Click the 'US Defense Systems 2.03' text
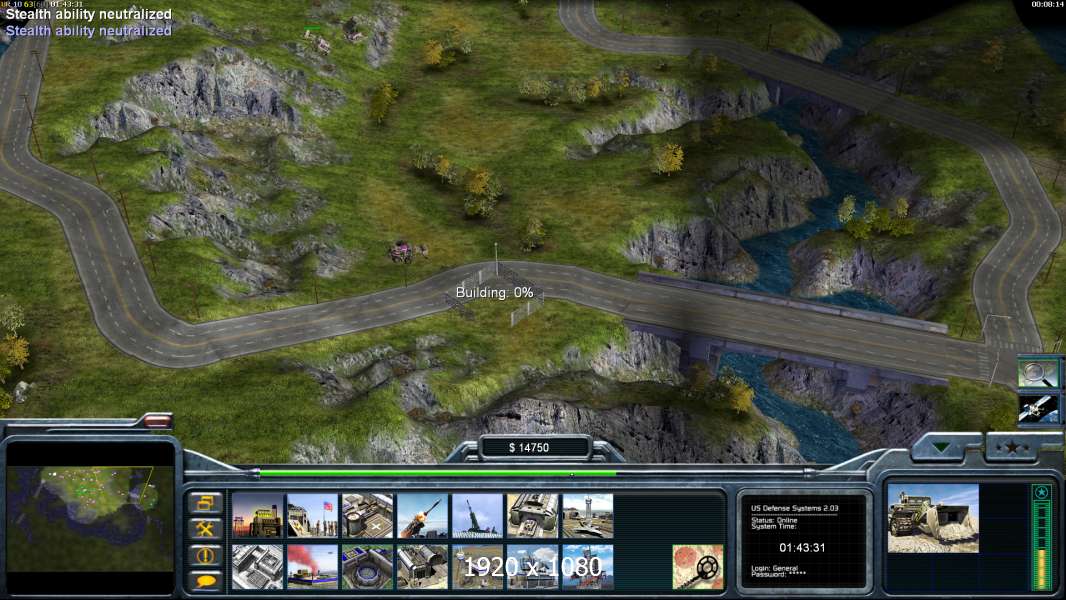Viewport: 1066px width, 600px height. (794, 508)
